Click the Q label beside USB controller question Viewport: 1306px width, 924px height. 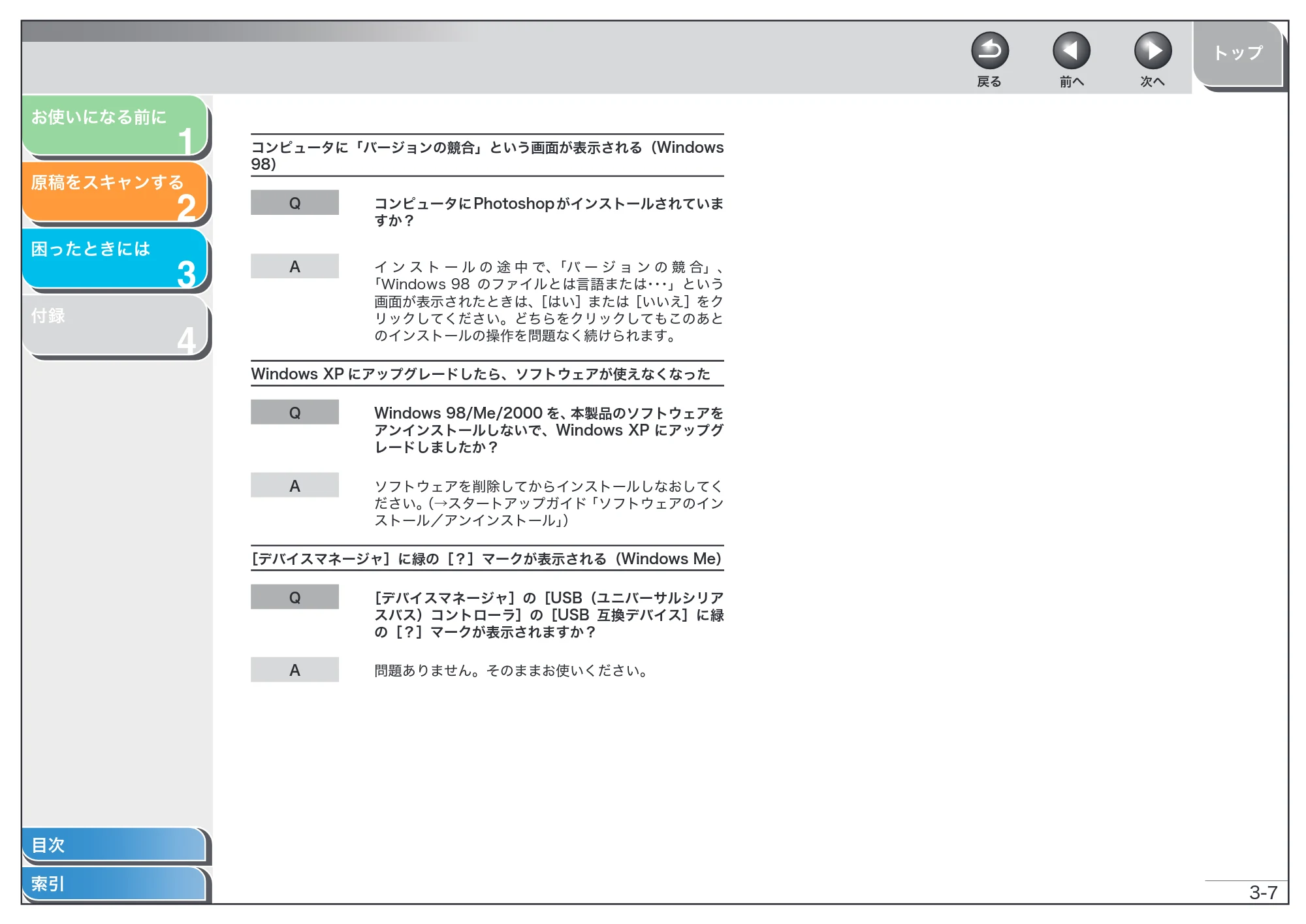coord(295,597)
